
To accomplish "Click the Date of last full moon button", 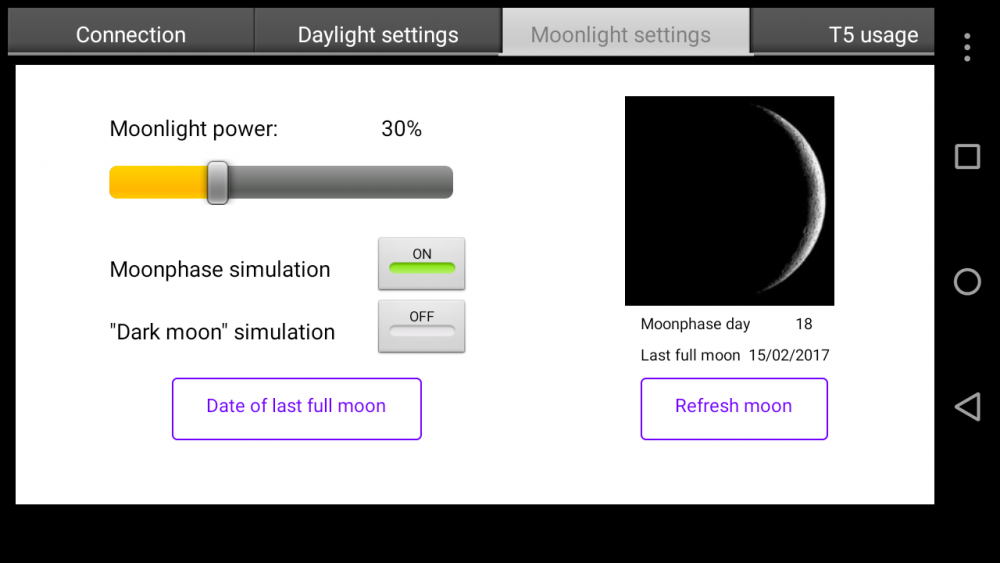I will coord(296,408).
